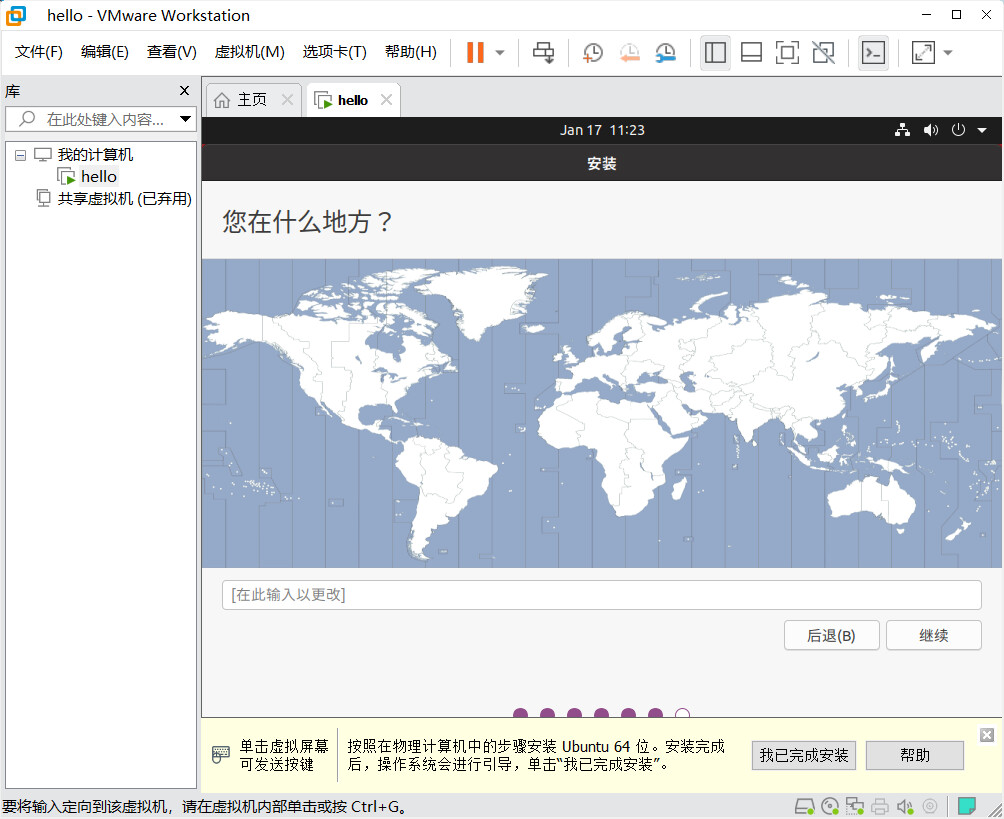1004x819 pixels.
Task: Click the Ubuntu network status icon
Action: pos(903,130)
